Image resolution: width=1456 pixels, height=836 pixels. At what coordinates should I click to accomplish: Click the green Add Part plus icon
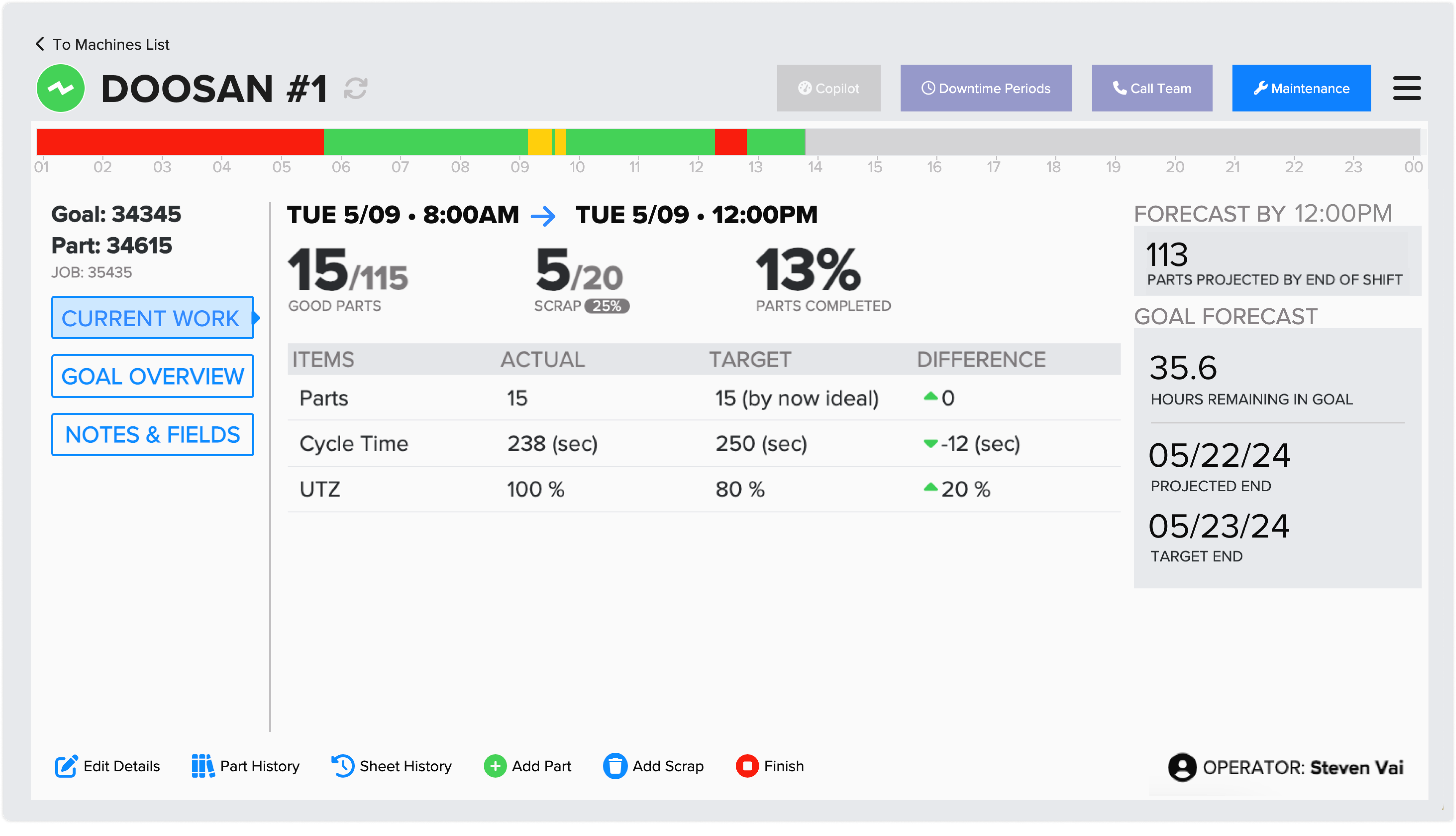point(495,766)
